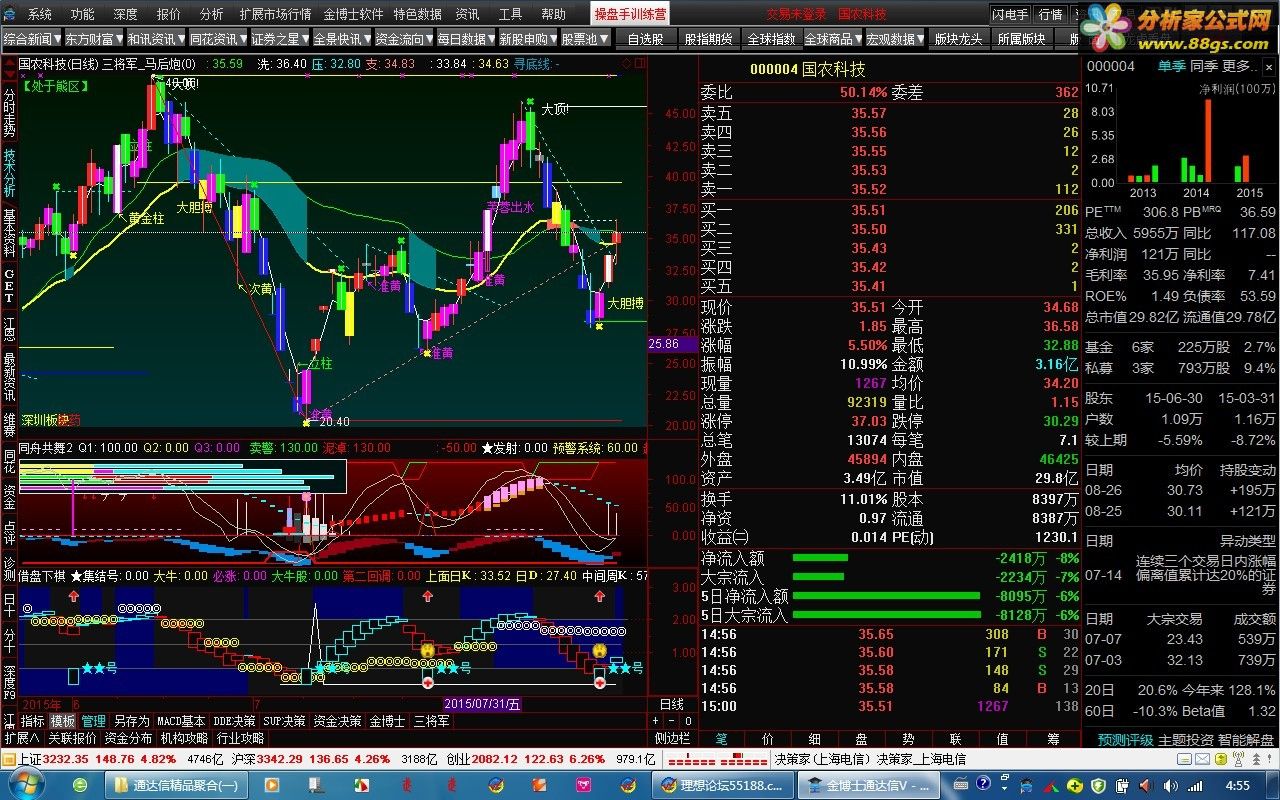This screenshot has height=800, width=1280.
Task: Open the 特色数据 menu
Action: (x=417, y=14)
